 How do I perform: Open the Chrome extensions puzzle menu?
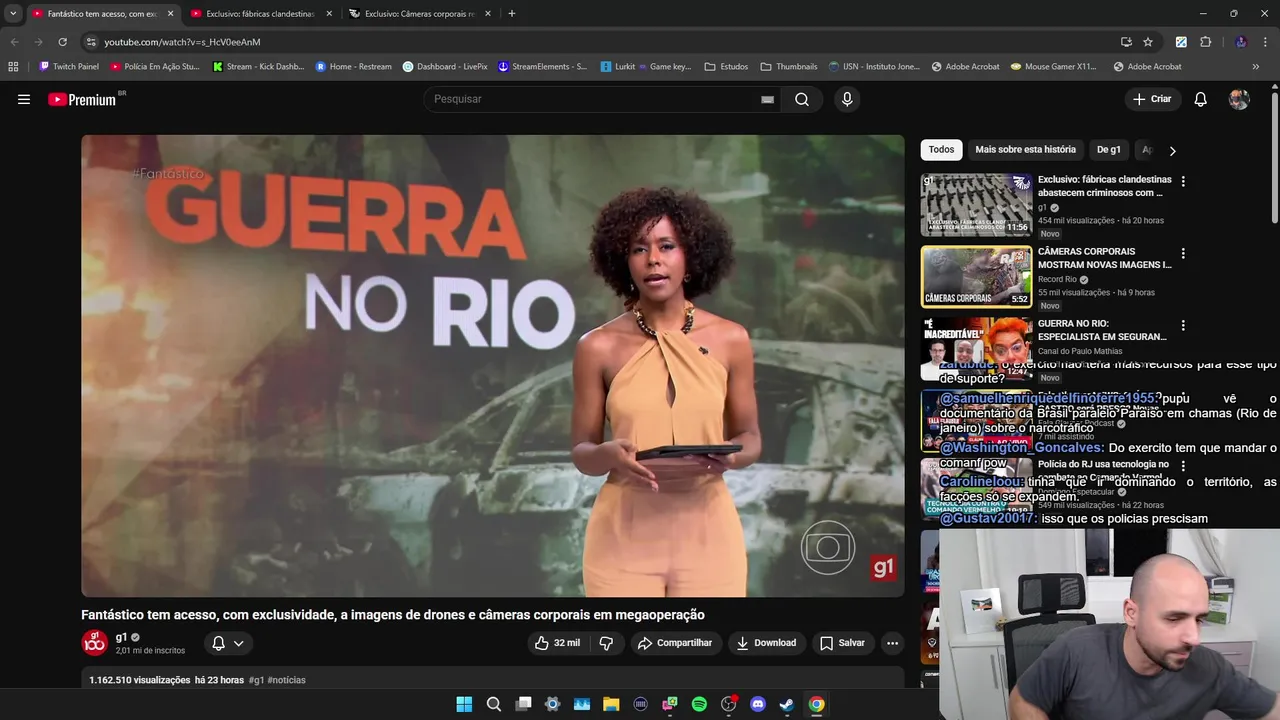tap(1205, 42)
